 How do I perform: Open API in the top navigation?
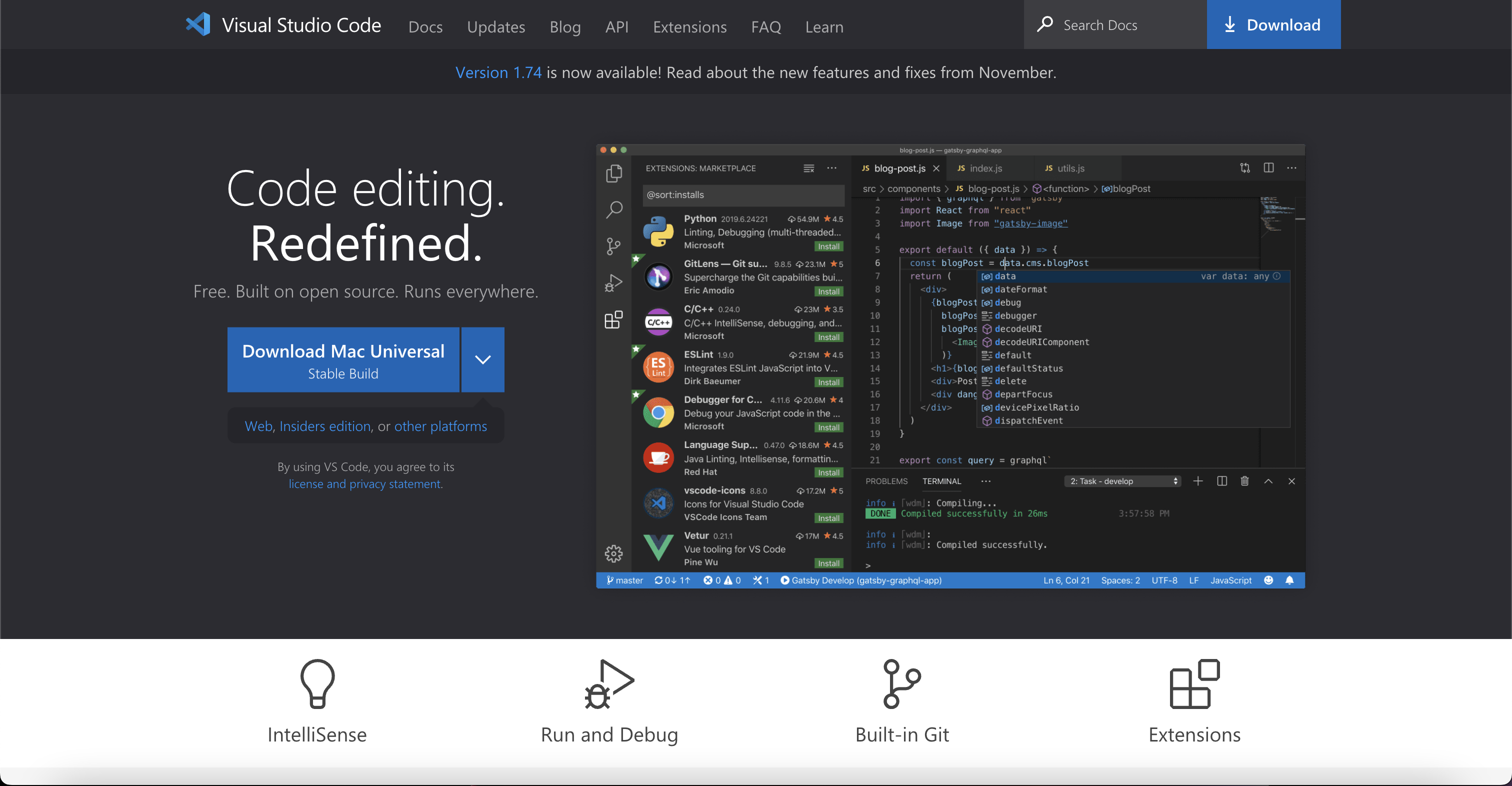(x=616, y=26)
